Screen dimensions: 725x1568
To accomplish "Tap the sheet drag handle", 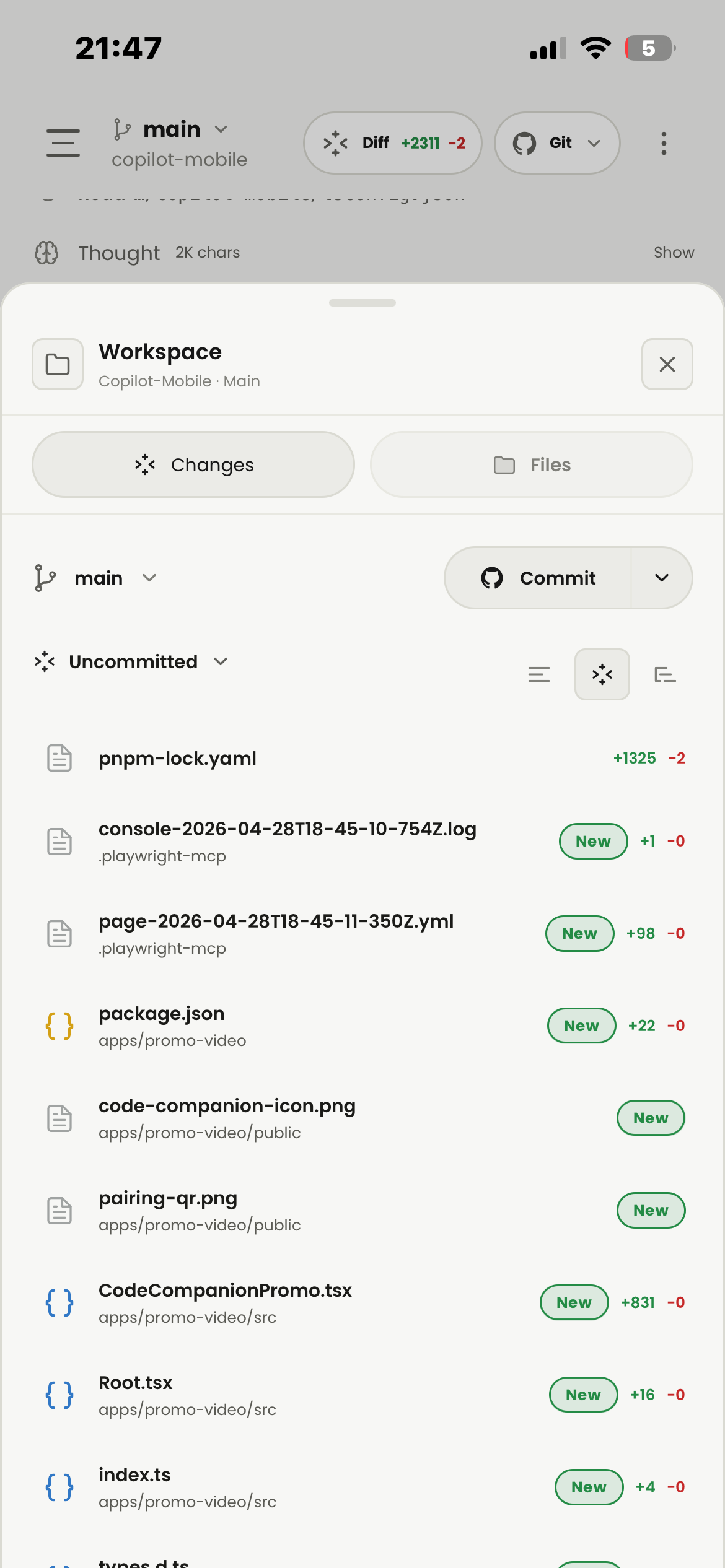I will point(362,303).
